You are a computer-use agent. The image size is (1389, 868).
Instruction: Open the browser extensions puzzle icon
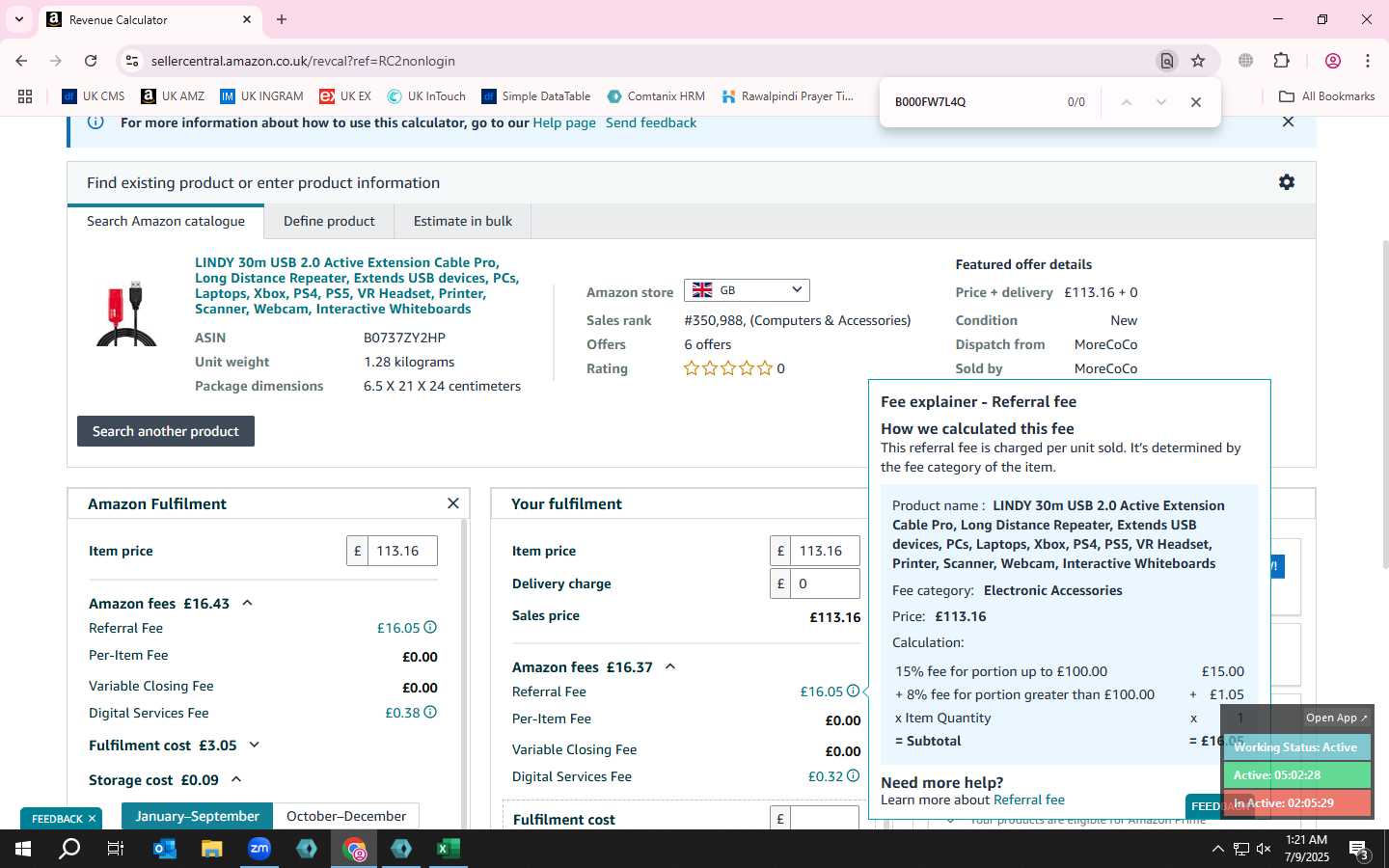point(1281,61)
